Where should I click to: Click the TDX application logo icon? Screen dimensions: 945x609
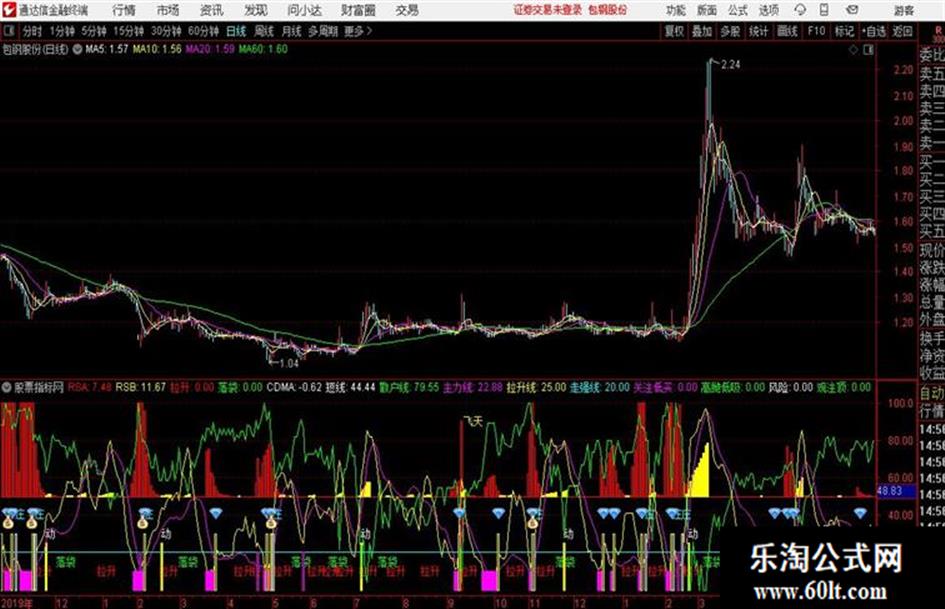coord(9,10)
